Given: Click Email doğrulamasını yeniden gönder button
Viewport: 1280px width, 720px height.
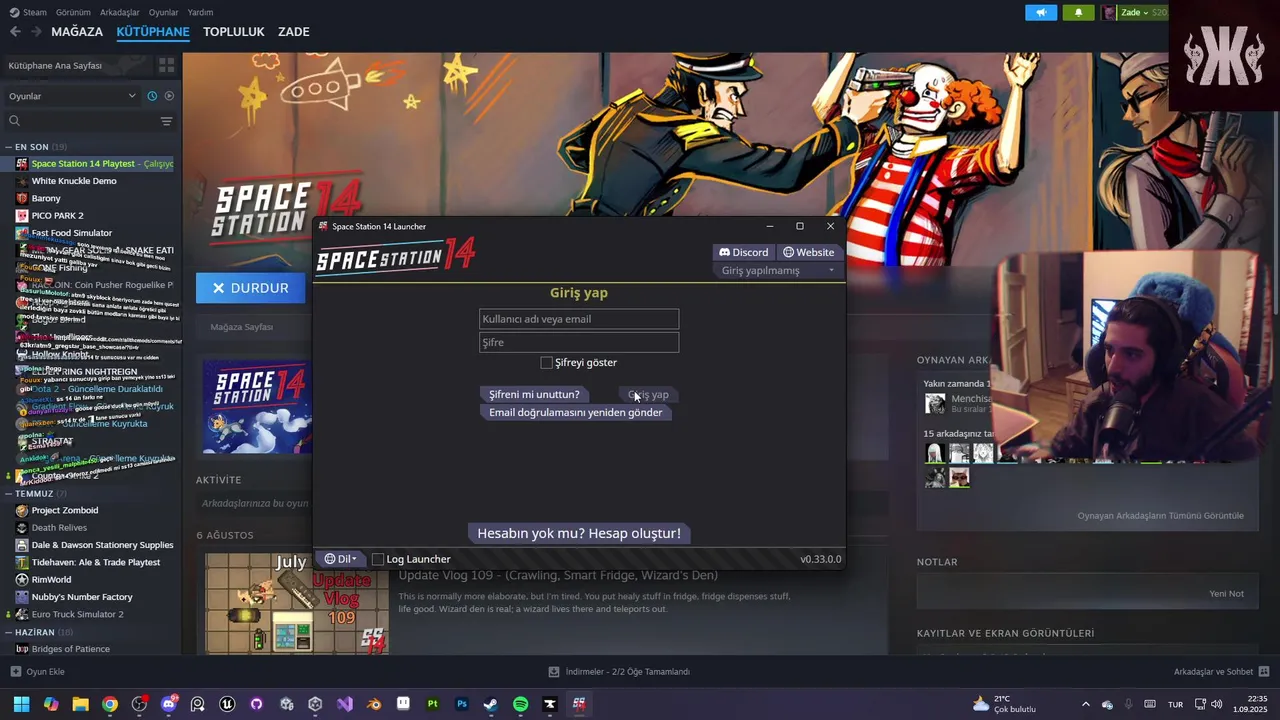Looking at the screenshot, I should tap(575, 412).
